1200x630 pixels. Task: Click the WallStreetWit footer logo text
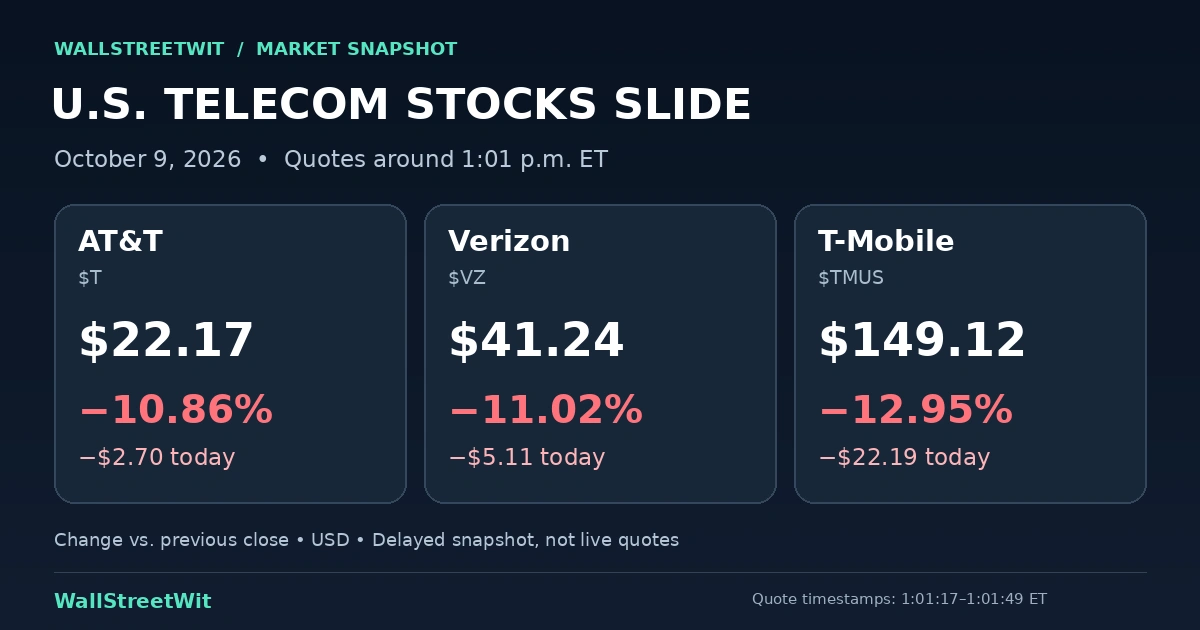pyautogui.click(x=133, y=601)
